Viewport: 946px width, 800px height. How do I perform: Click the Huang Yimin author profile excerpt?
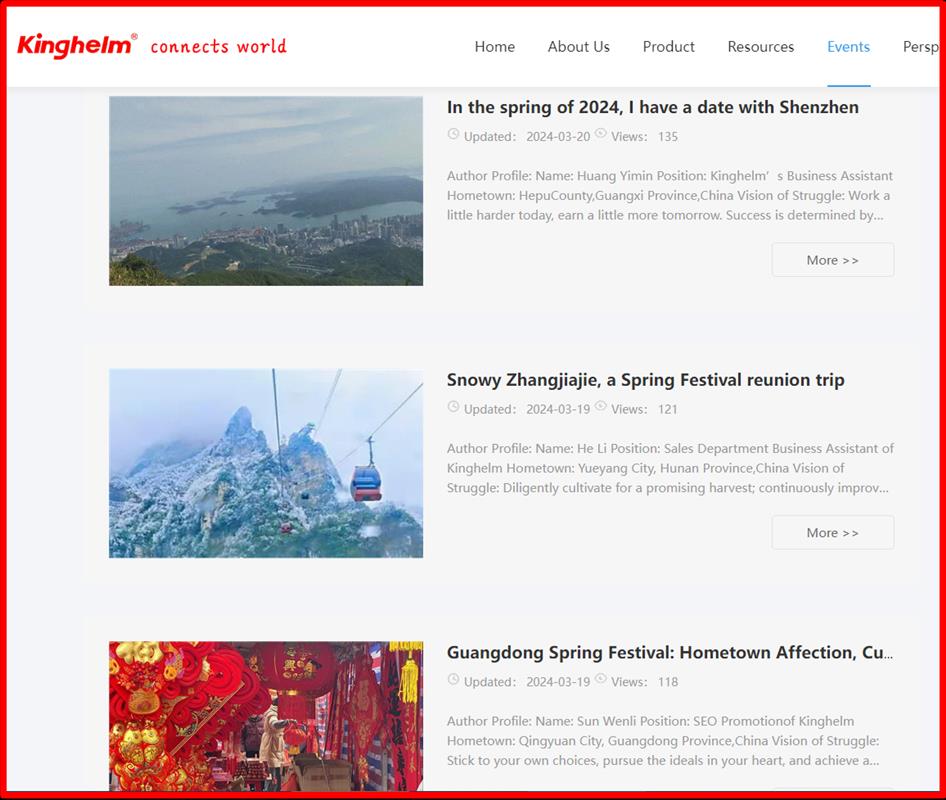pos(670,195)
